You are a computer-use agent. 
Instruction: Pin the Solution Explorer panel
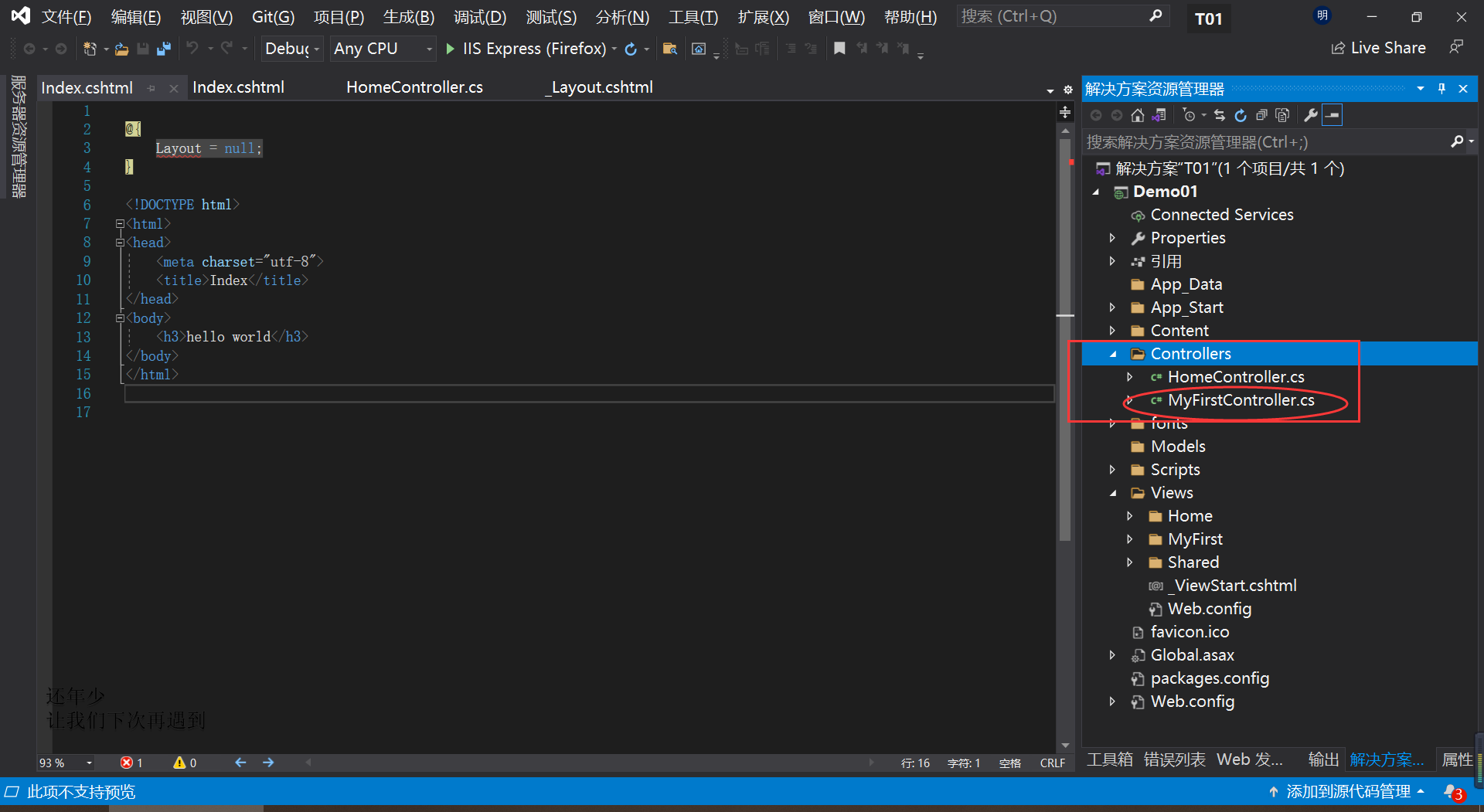coord(1441,89)
